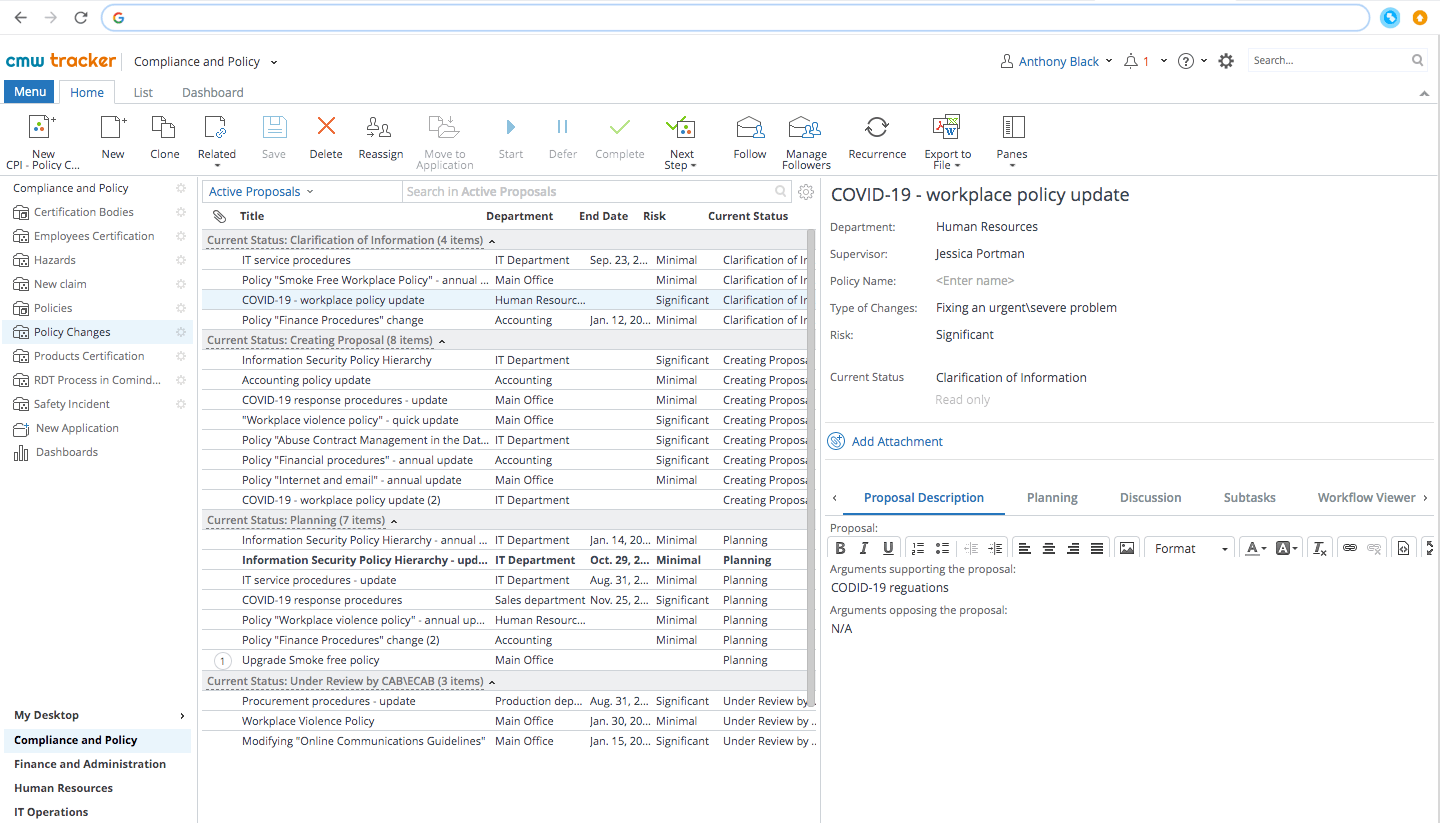This screenshot has height=823, width=1440.
Task: Open the Subtasks tab
Action: point(1249,497)
